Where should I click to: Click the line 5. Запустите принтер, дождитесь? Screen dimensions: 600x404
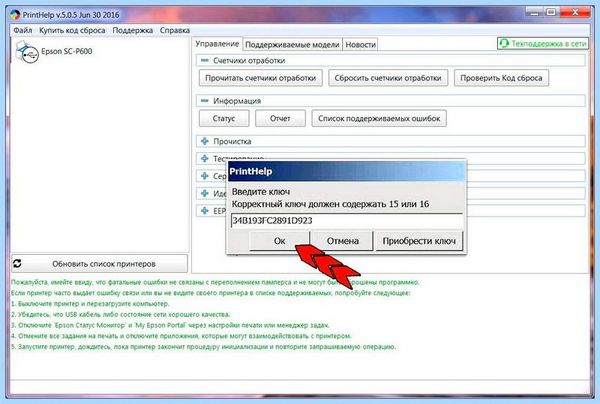(203, 347)
